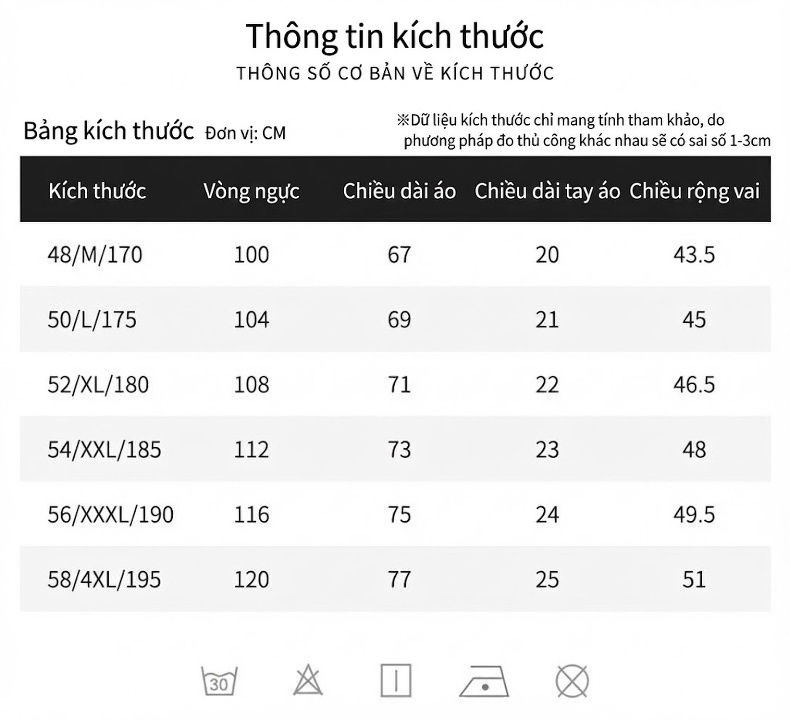Click the do-not-dry-clean crossed circle icon
This screenshot has width=790, height=720.
pyautogui.click(x=572, y=681)
